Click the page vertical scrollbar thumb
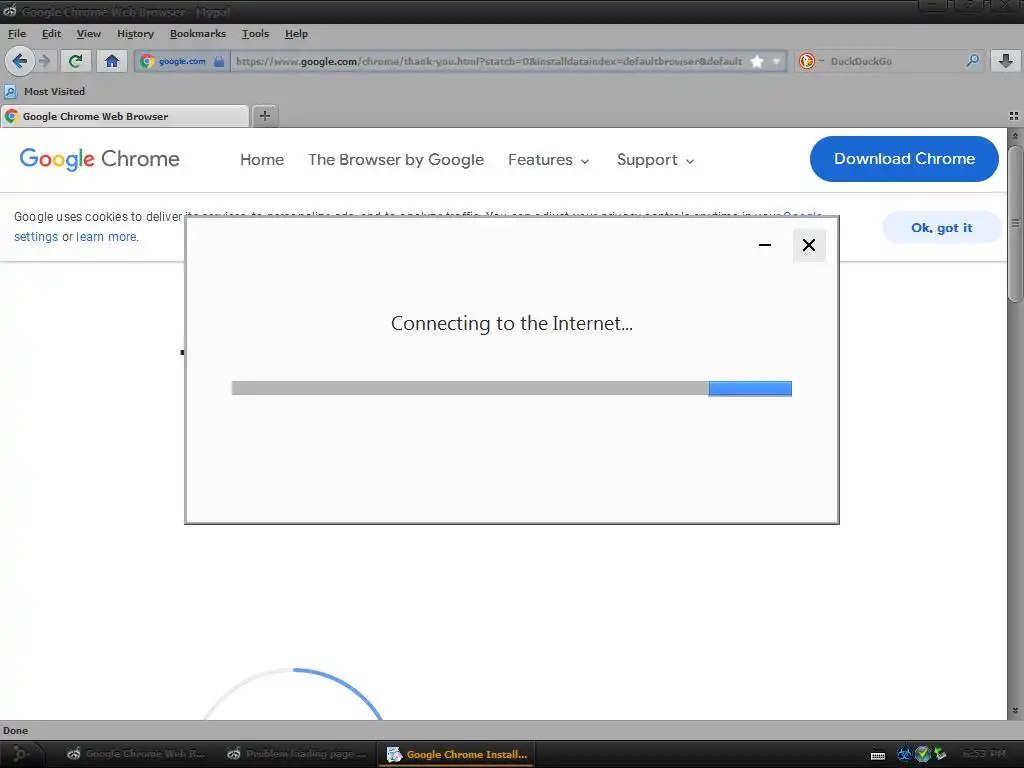This screenshot has width=1024, height=768. pyautogui.click(x=1015, y=223)
